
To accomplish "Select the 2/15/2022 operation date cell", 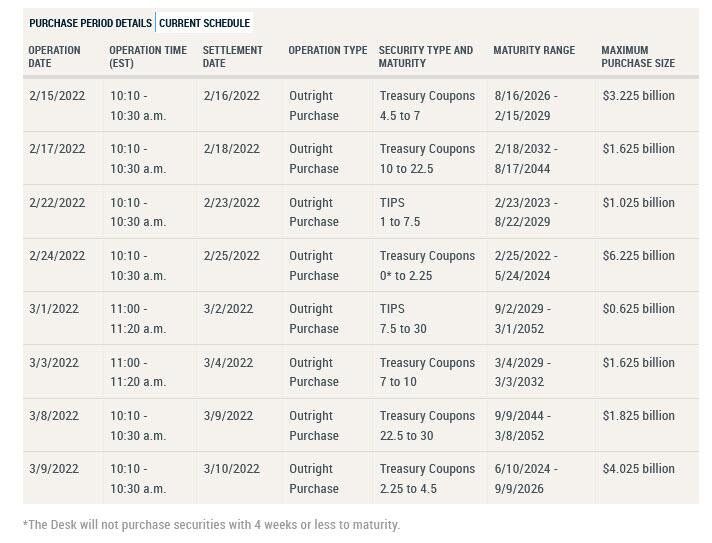I will (57, 96).
